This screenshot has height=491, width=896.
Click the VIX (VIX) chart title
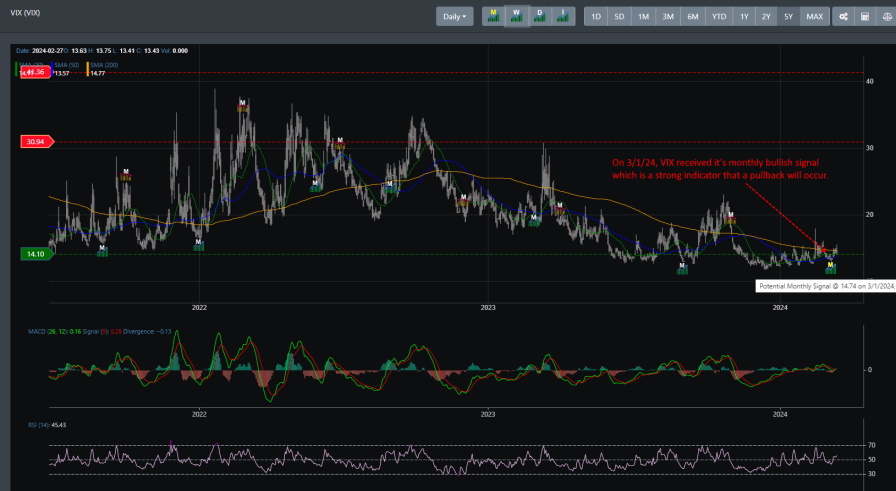tap(25, 13)
